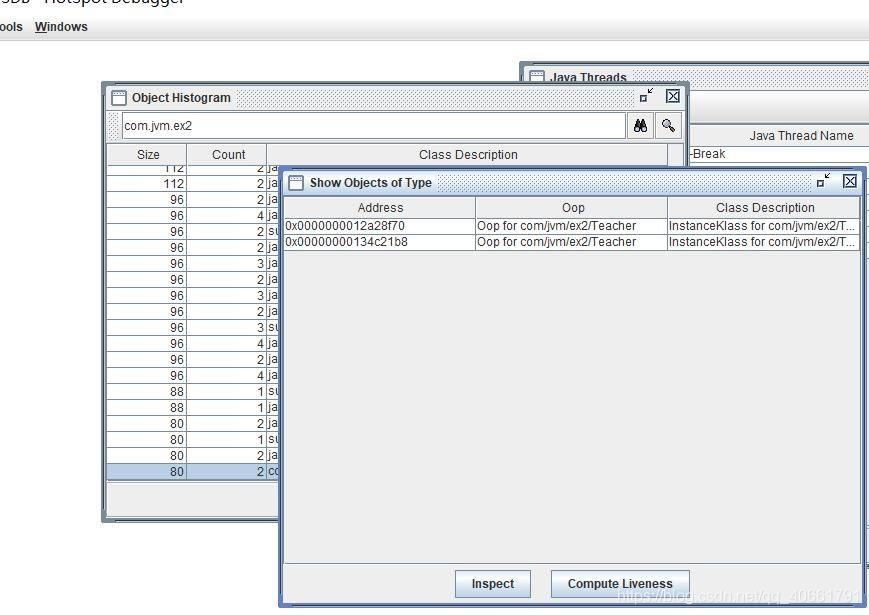This screenshot has height=615, width=869.
Task: Click Oop for com/jvm/ex2/Teacher in first row
Action: pos(572,226)
